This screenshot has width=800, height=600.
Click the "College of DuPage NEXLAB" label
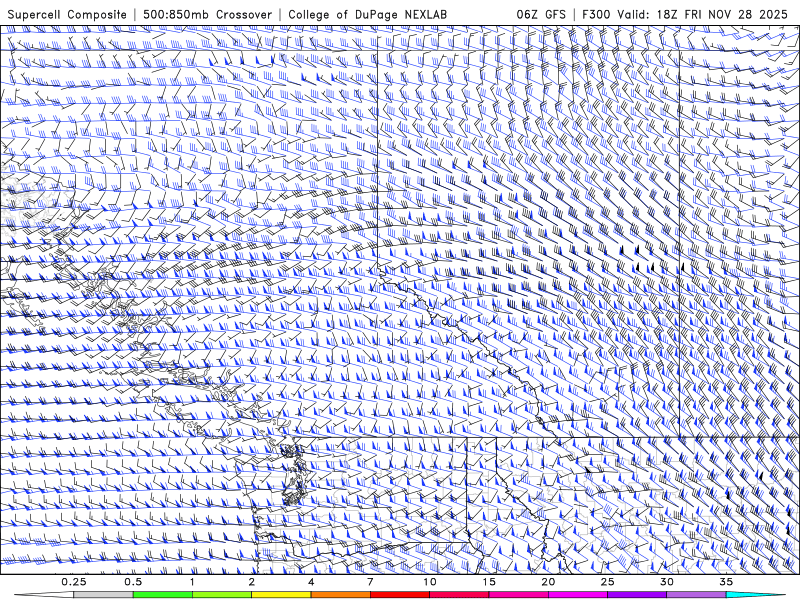[x=367, y=14]
